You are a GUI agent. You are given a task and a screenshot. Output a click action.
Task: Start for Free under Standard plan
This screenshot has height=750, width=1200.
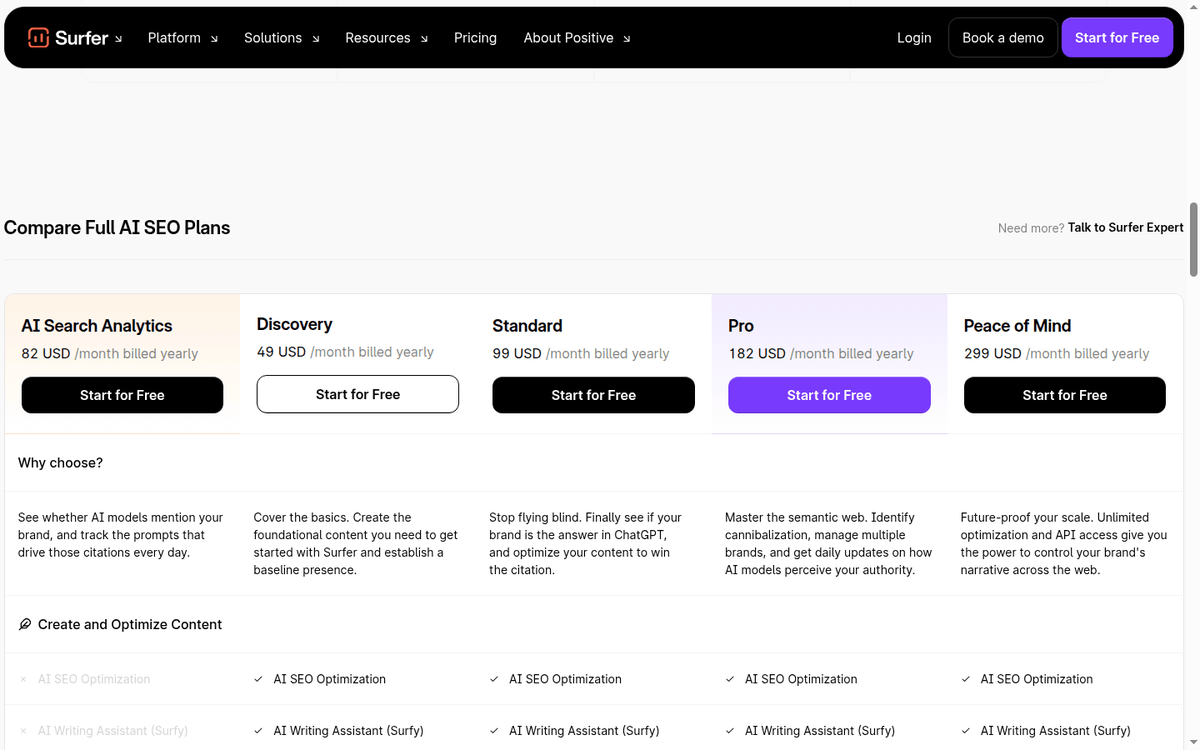point(594,395)
